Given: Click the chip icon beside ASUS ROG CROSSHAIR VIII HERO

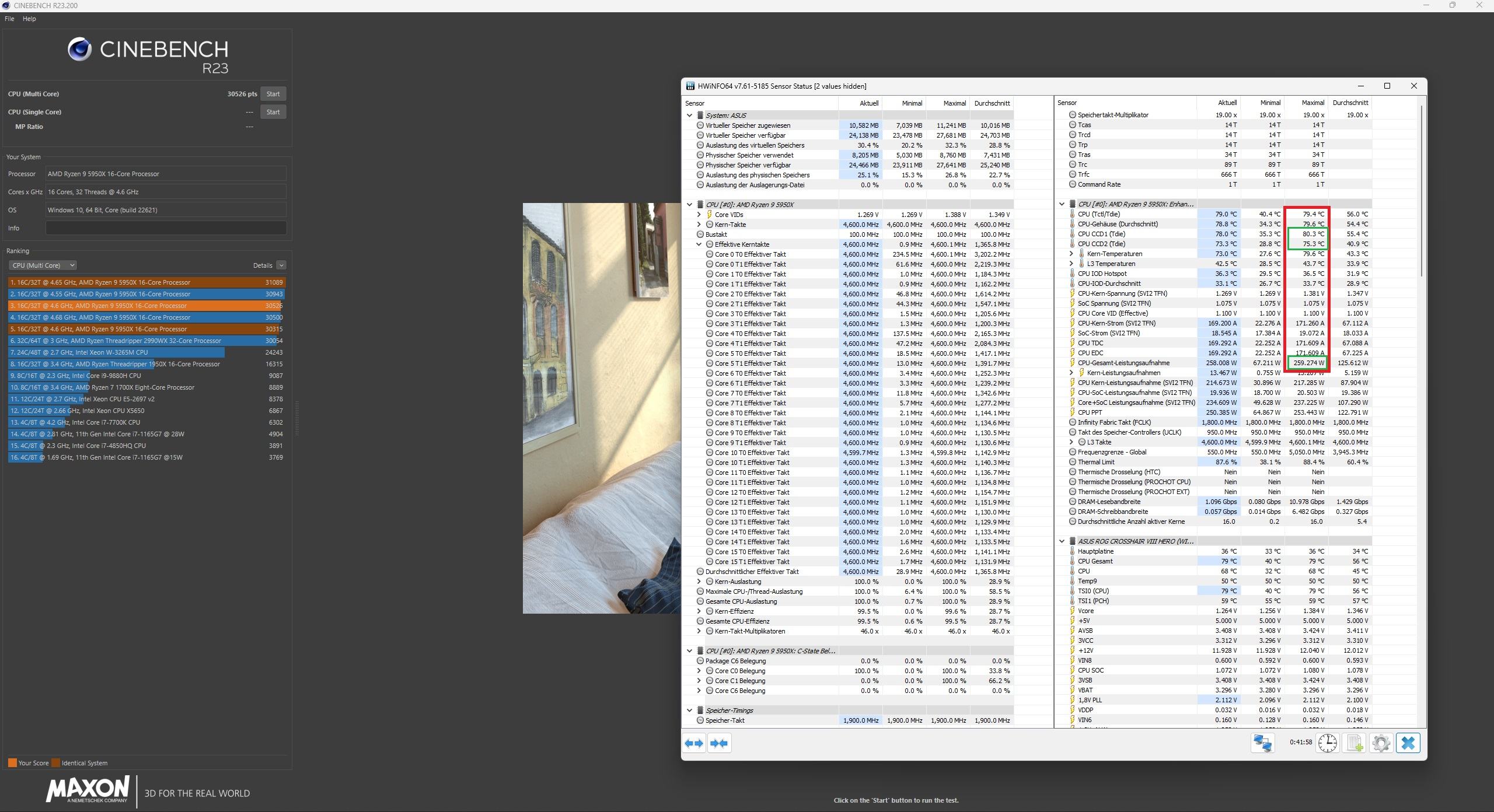Looking at the screenshot, I should pos(1072,541).
